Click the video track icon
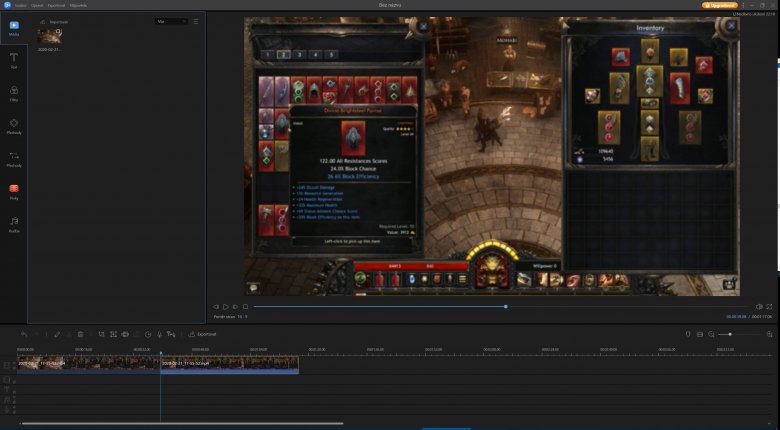Screen dimensions: 780x430 pos(7,365)
